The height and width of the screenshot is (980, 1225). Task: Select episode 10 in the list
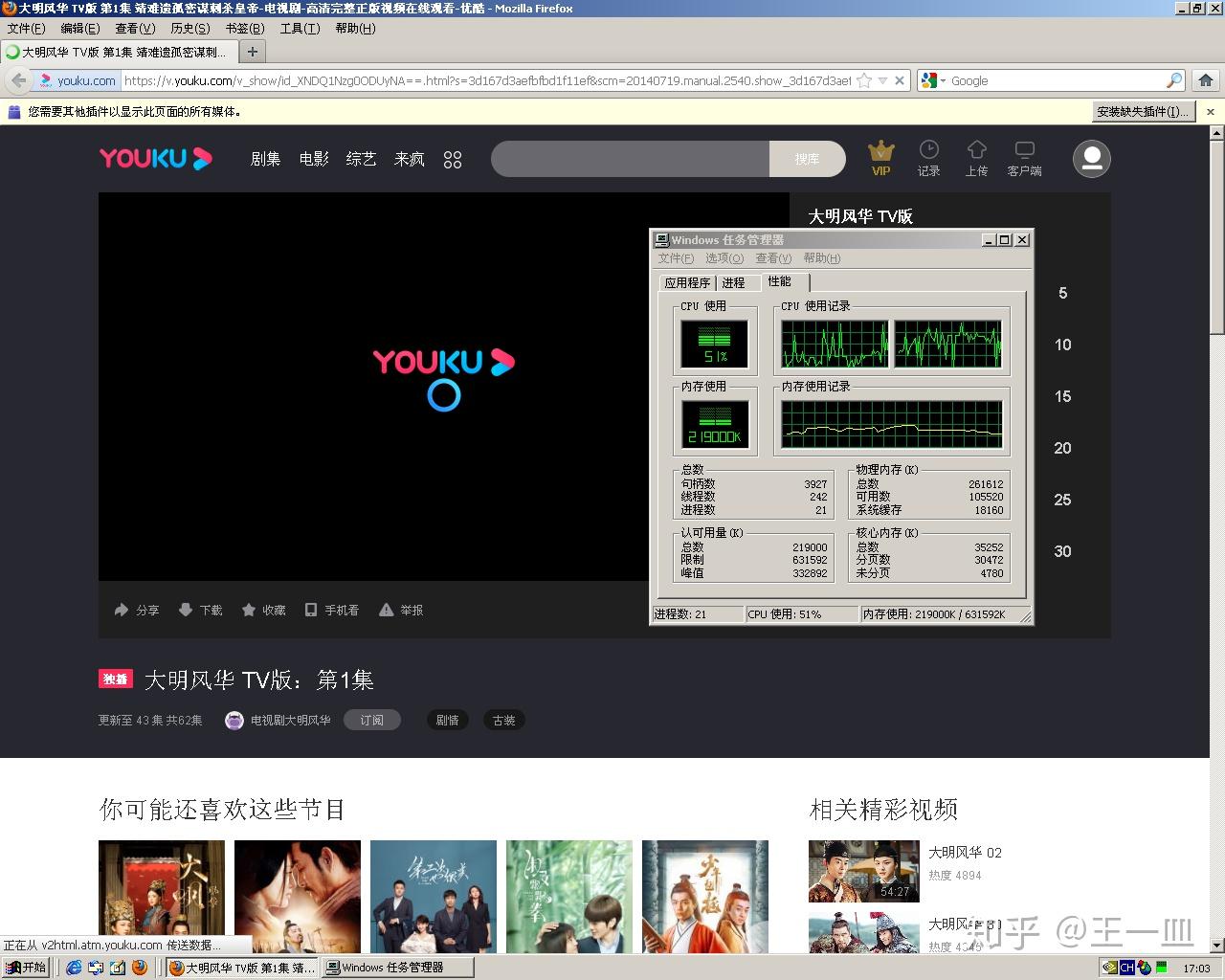(1062, 345)
